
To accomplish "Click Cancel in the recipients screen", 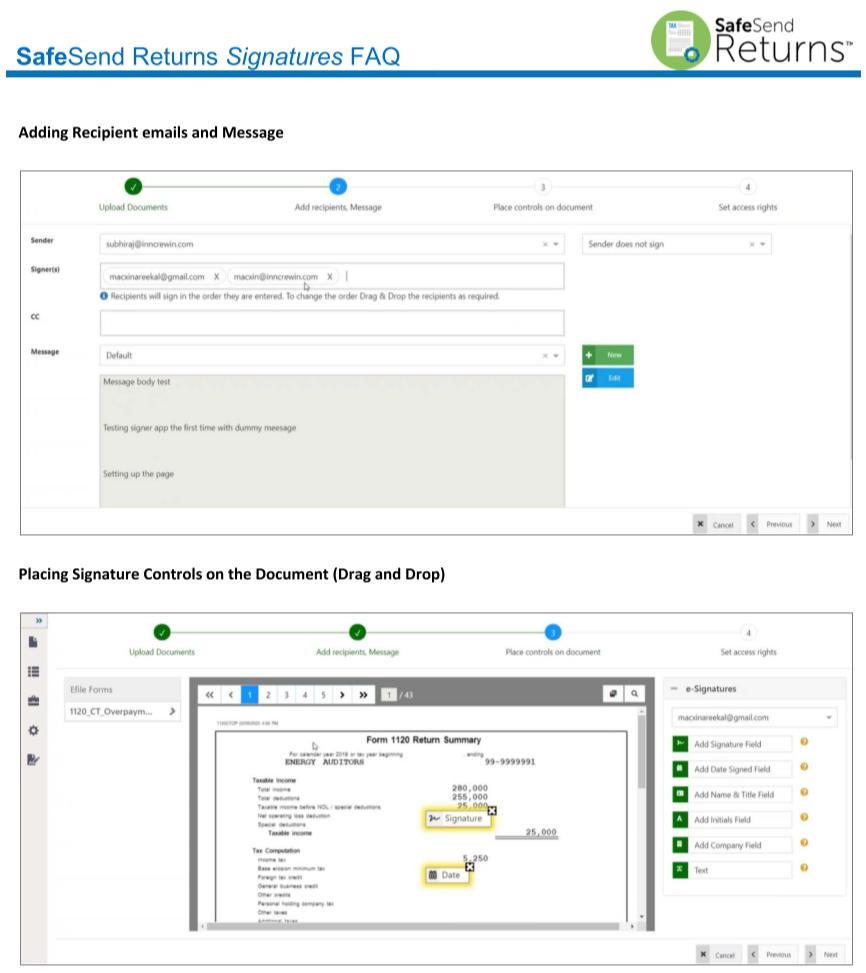I will [x=716, y=524].
